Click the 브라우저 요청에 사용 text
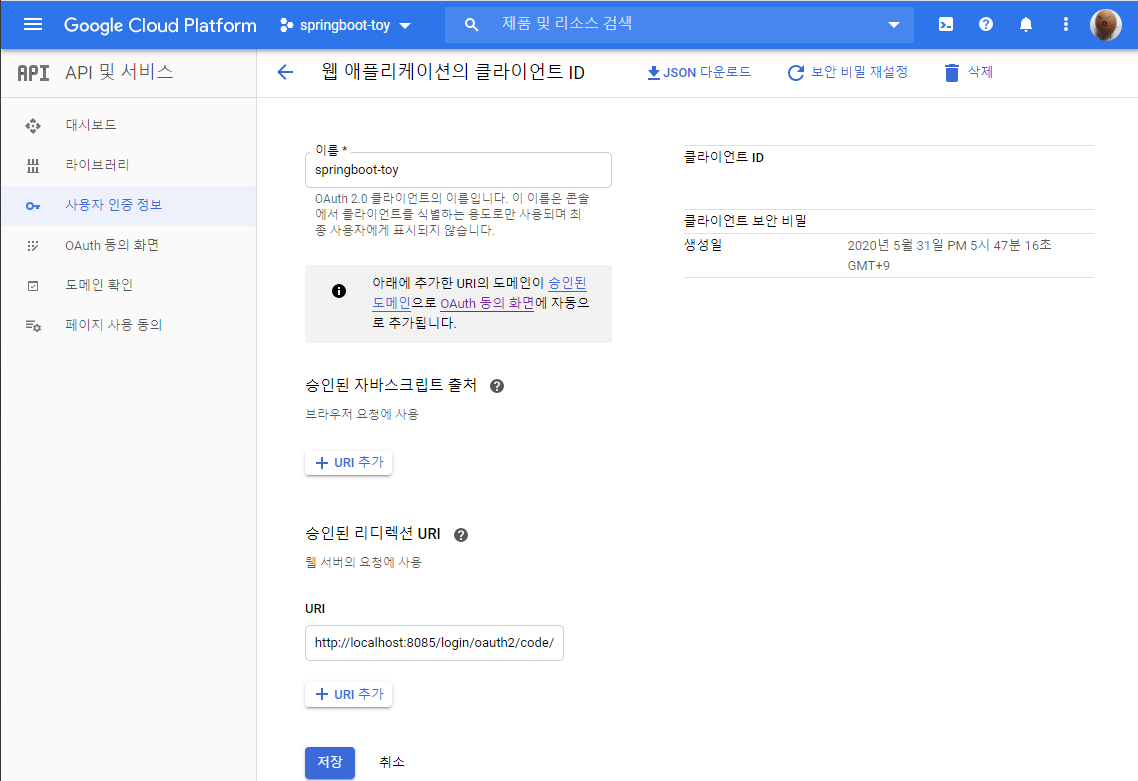 click(362, 414)
